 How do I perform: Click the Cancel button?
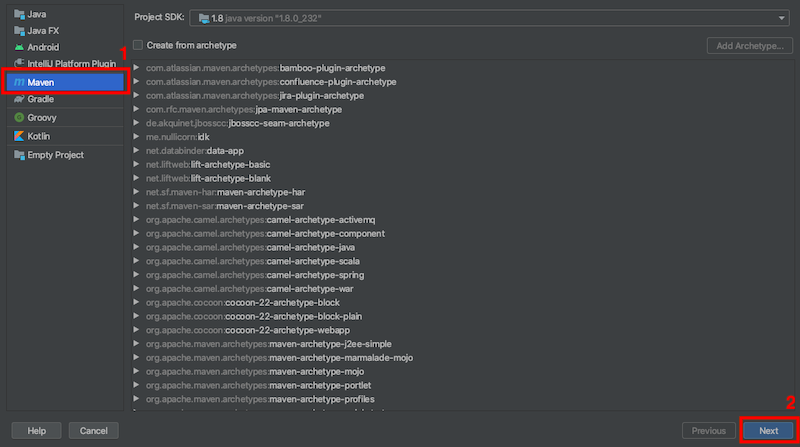point(93,431)
